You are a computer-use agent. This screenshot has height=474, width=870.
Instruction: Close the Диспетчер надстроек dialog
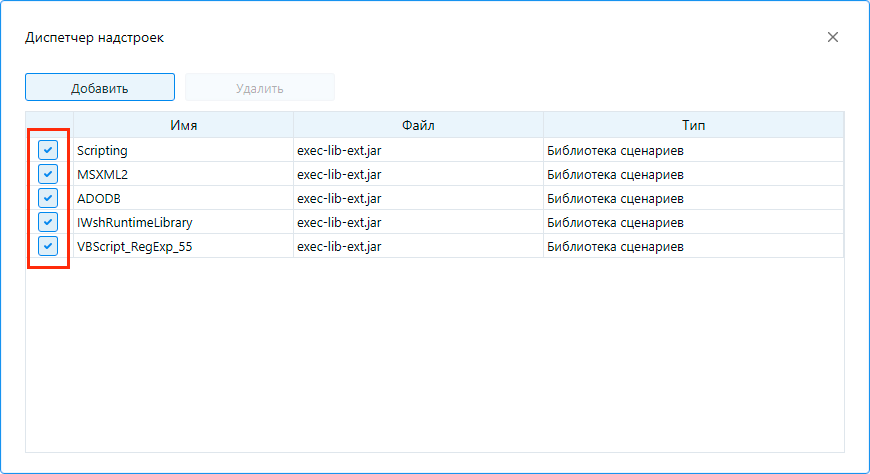tap(833, 37)
